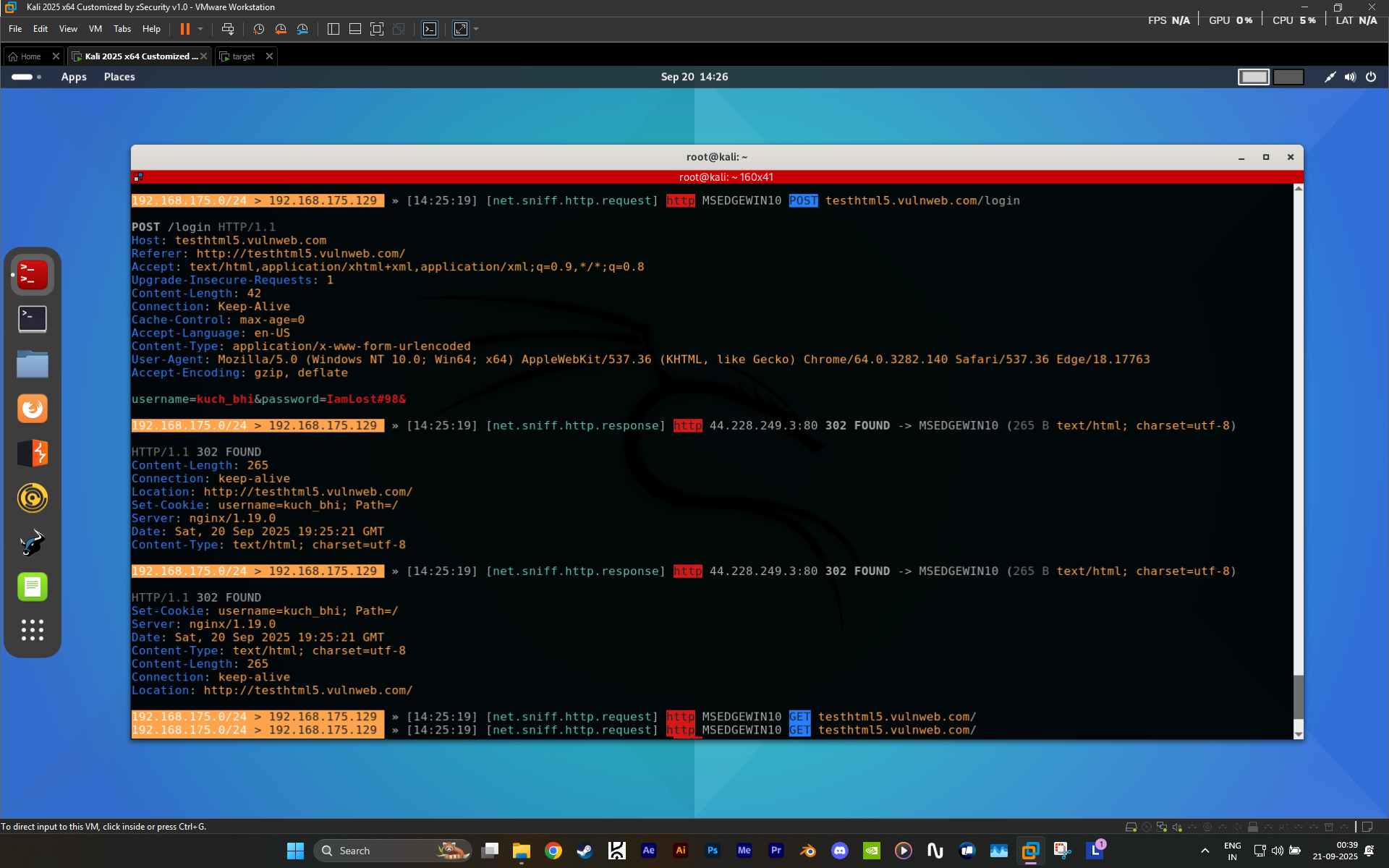
Task: Show all applications grid in the dock
Action: point(32,630)
